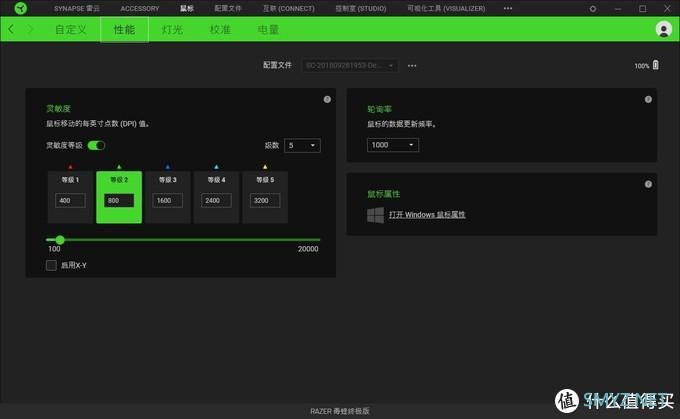Click the 鼠标属性 section heading
The width and height of the screenshot is (680, 419).
coord(384,194)
